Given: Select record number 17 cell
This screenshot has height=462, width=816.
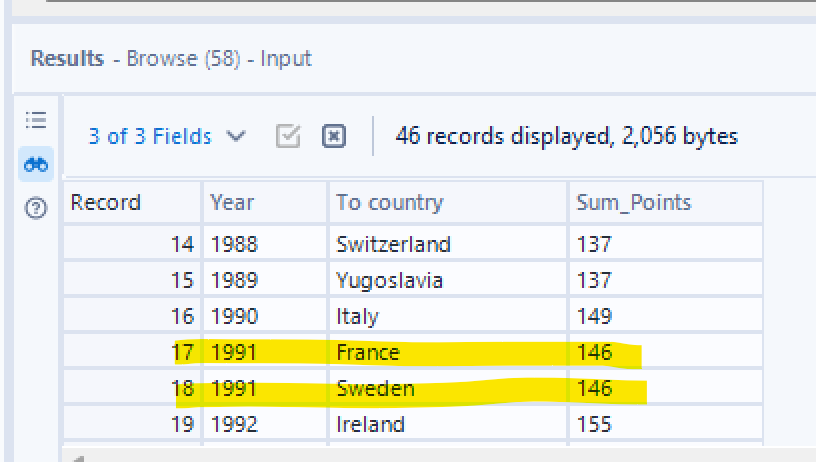Looking at the screenshot, I should pos(132,352).
